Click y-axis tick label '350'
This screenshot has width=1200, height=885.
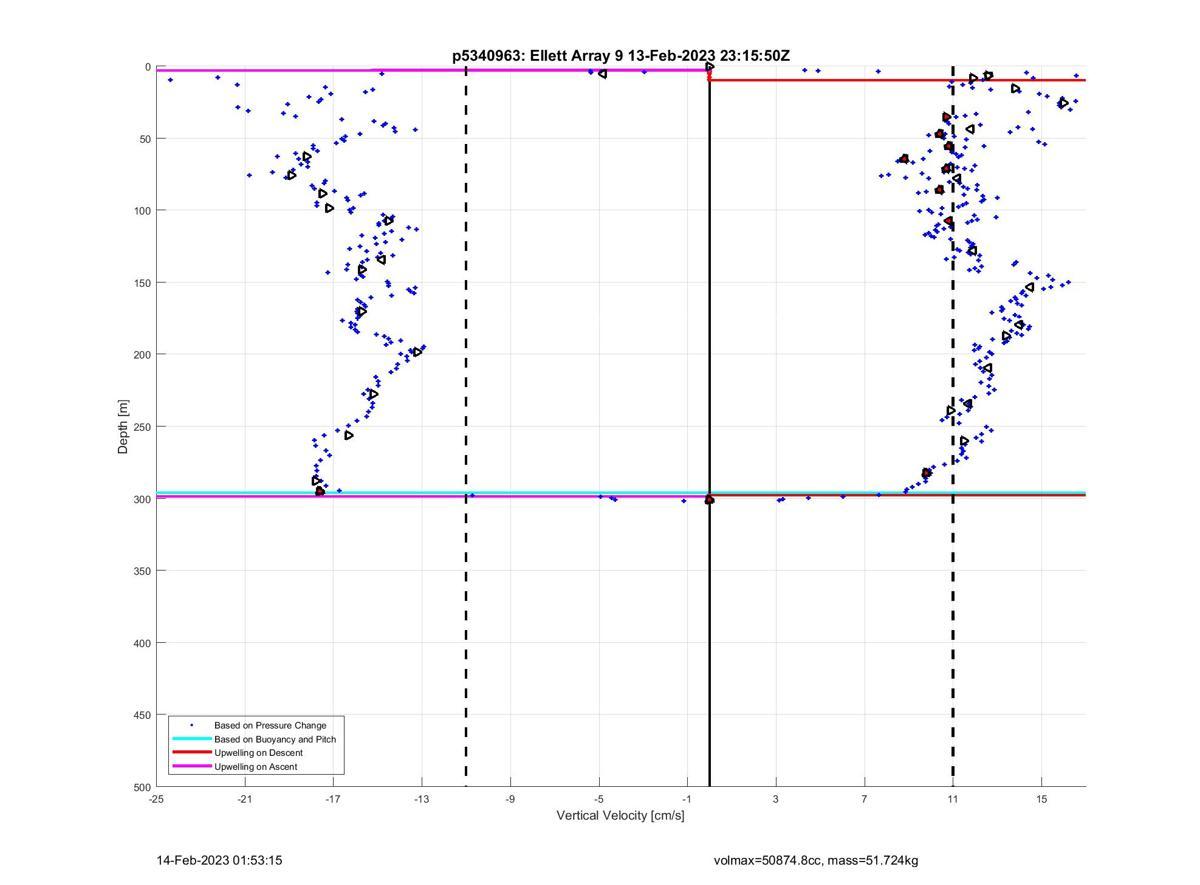click(142, 571)
